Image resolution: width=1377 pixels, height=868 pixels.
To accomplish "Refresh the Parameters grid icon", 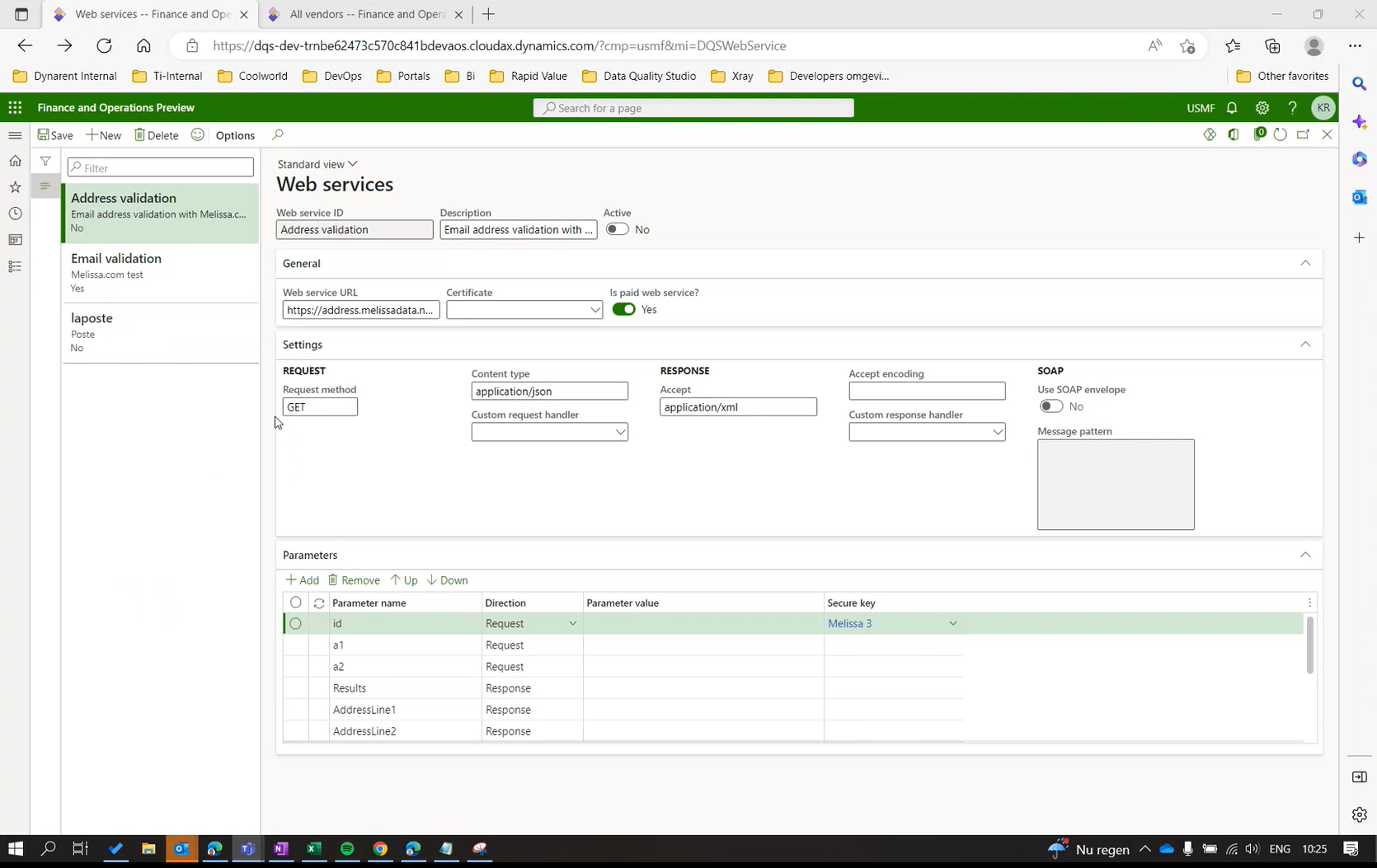I will point(319,603).
